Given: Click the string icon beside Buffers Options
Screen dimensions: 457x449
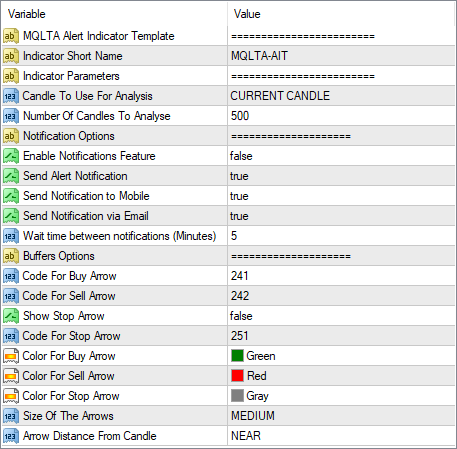Looking at the screenshot, I should coord(11,256).
